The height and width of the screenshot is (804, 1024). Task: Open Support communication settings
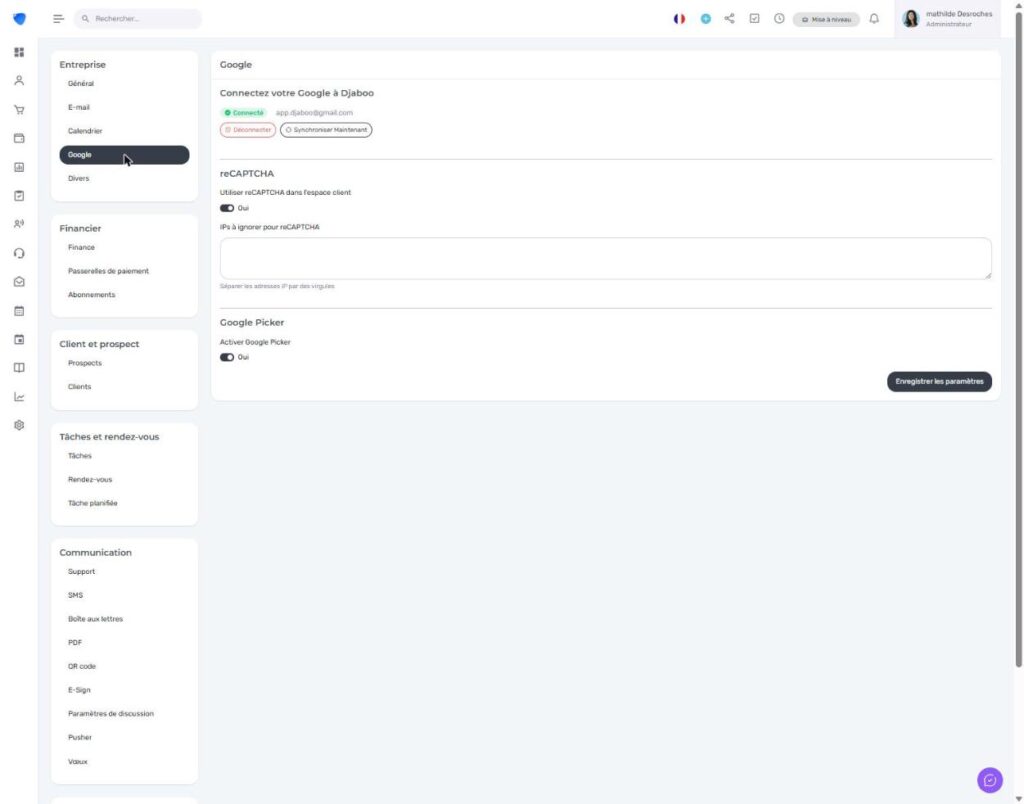point(82,571)
